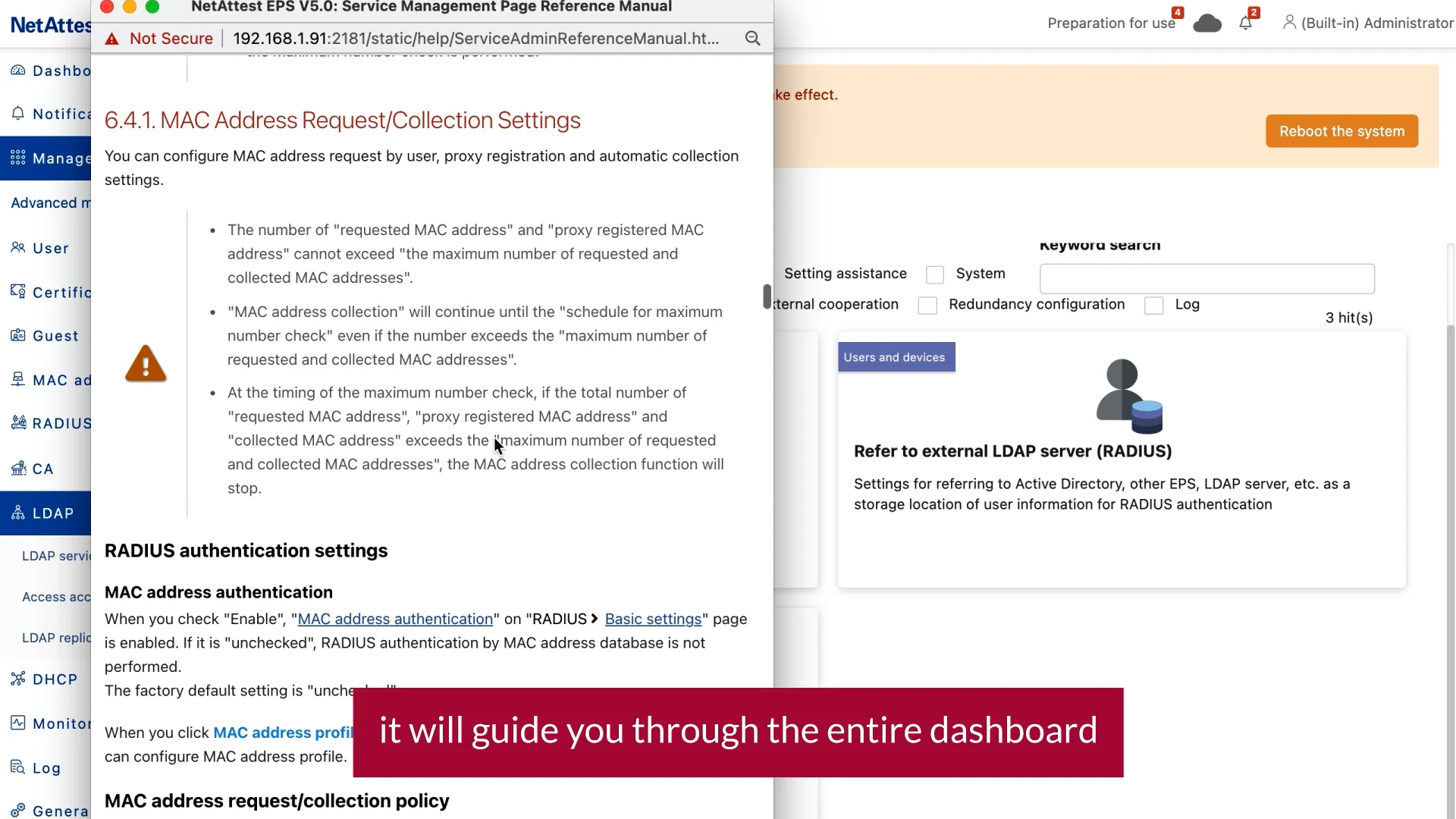Click the CA building icon

[x=18, y=468]
